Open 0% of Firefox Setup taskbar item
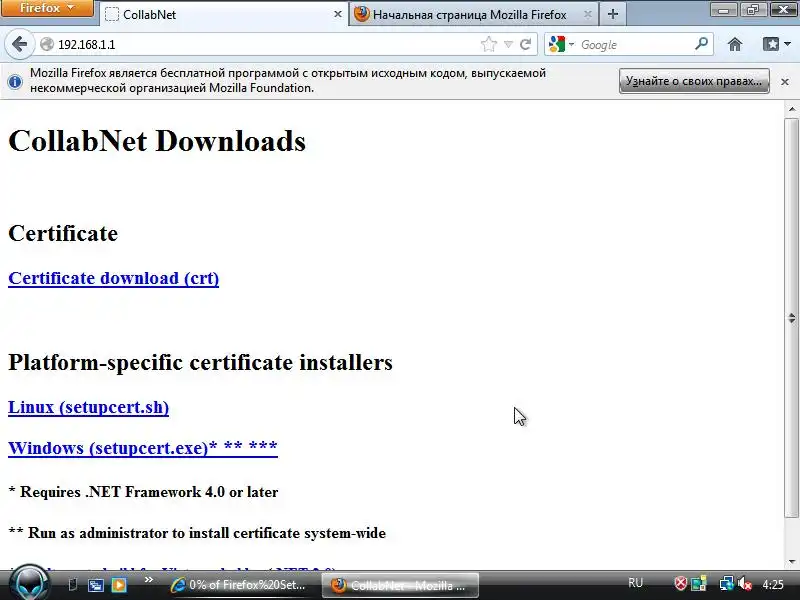This screenshot has width=800, height=600. [240, 585]
